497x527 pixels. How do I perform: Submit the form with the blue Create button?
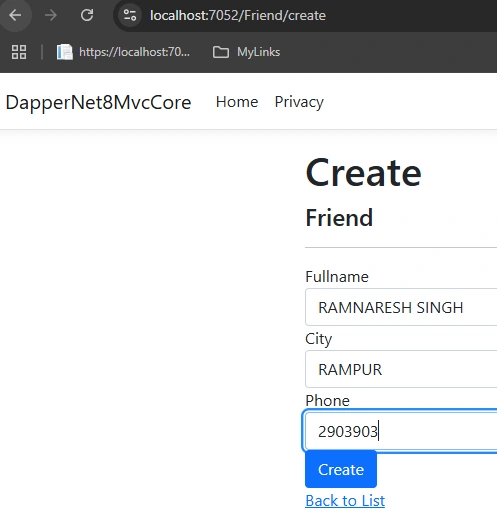pos(341,470)
